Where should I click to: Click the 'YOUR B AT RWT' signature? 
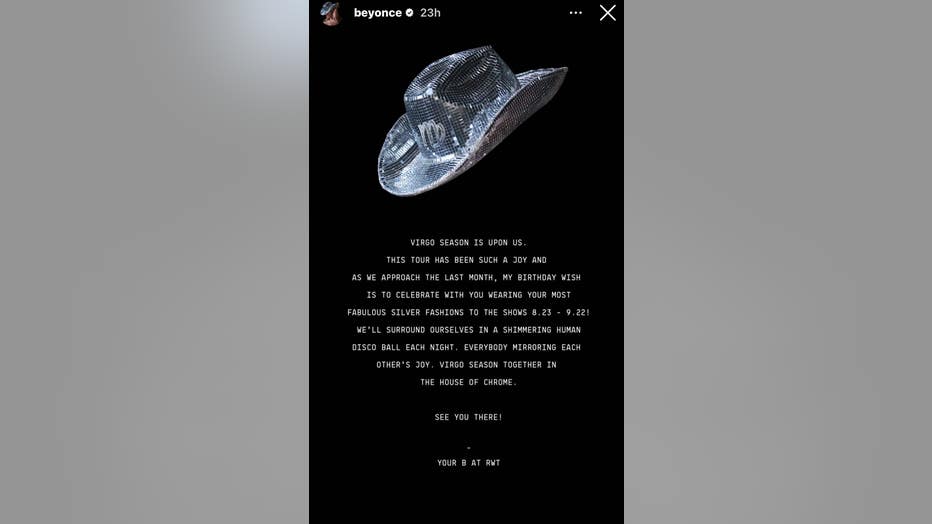click(468, 463)
